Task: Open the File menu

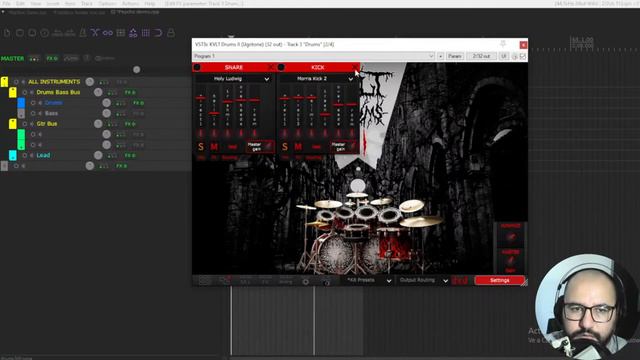Action: click(x=7, y=4)
